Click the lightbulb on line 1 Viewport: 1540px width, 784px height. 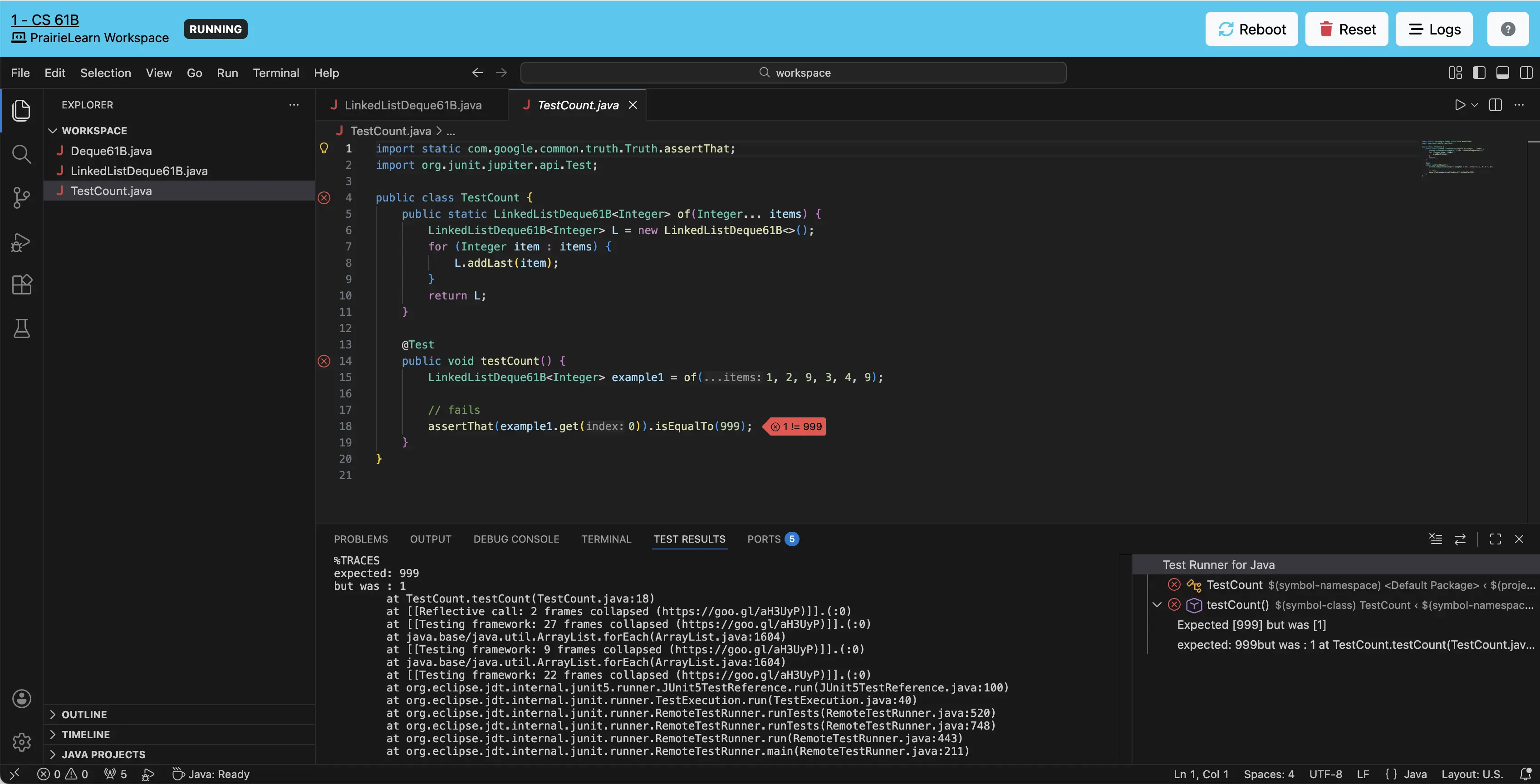coord(324,148)
